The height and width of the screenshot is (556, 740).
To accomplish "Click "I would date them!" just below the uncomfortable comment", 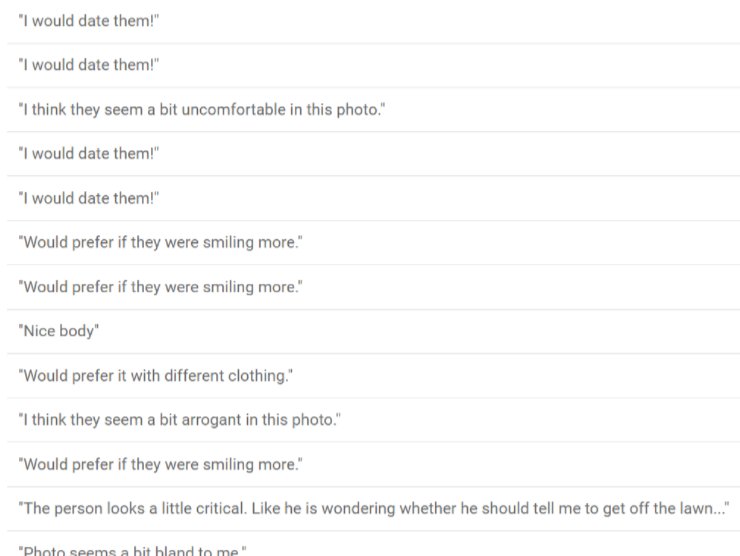I will [x=89, y=153].
